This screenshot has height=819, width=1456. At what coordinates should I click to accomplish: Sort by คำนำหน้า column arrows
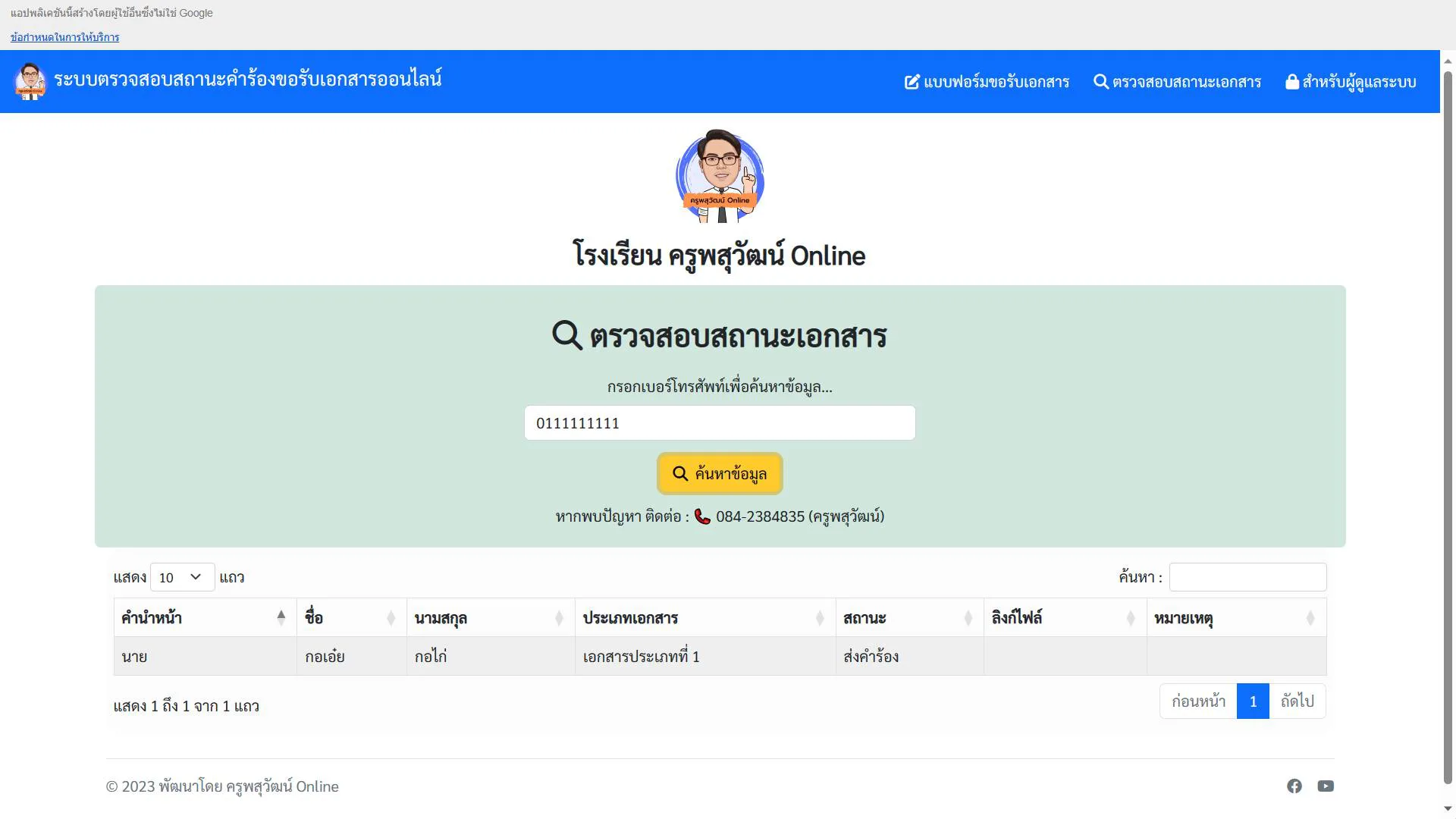tap(281, 618)
